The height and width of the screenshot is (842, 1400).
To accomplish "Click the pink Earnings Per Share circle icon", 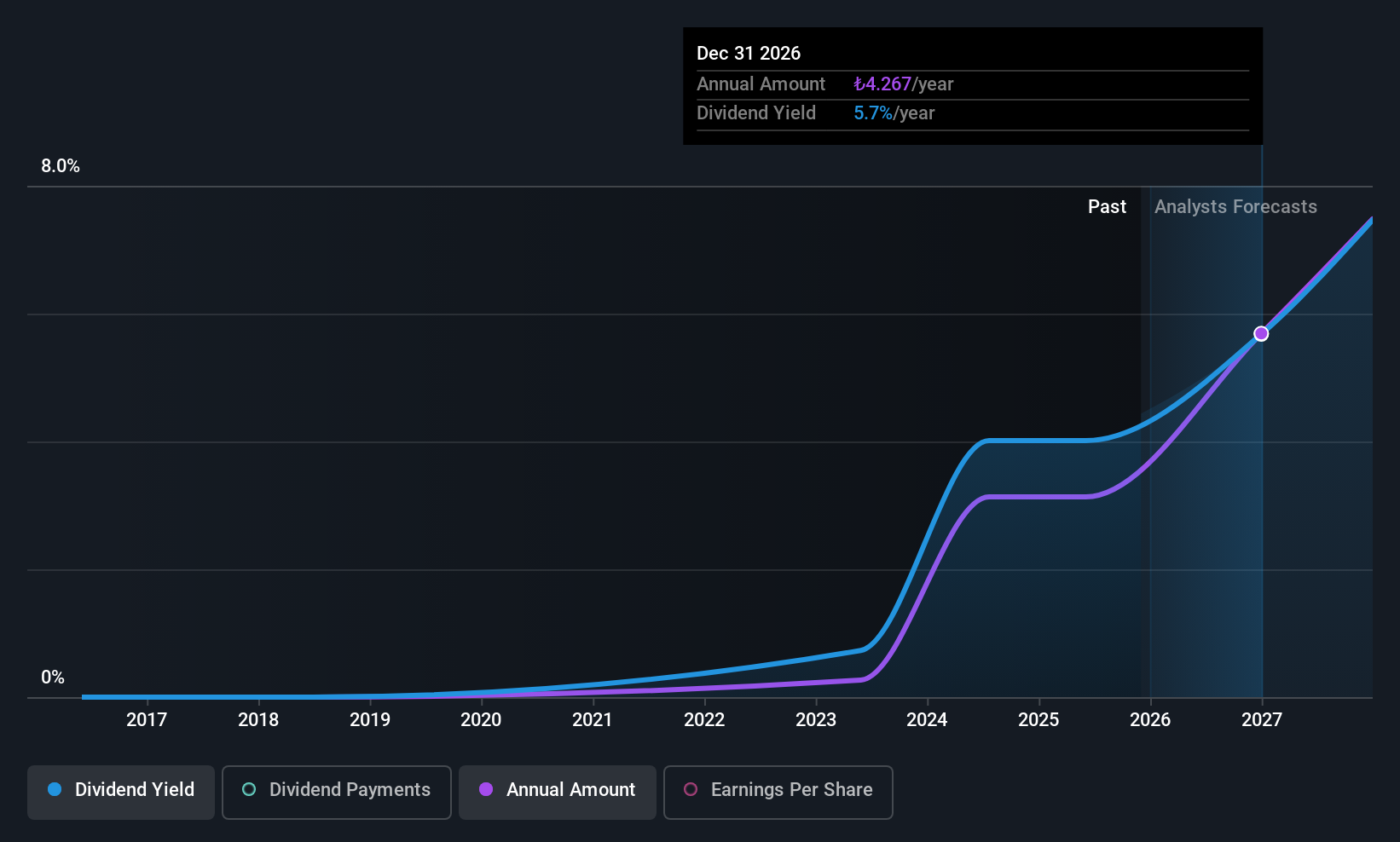I will (691, 789).
